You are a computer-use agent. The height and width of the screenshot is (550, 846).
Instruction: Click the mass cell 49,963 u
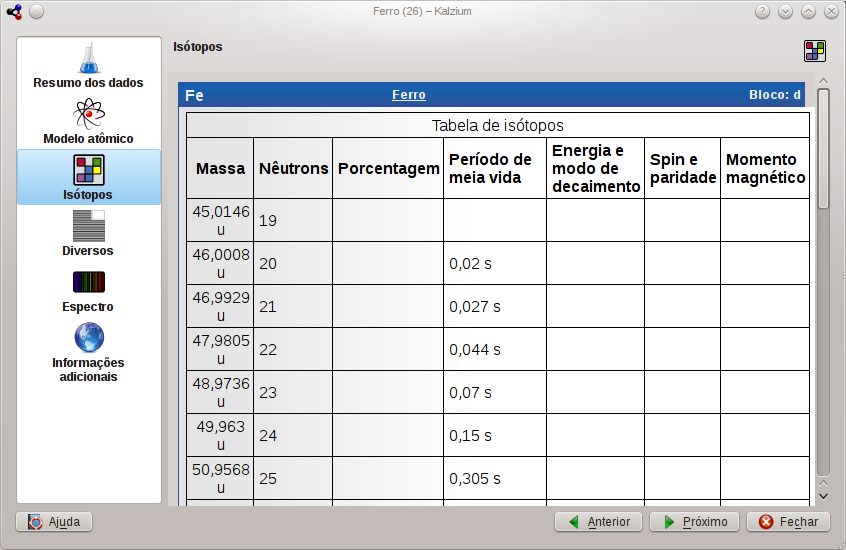[220, 435]
